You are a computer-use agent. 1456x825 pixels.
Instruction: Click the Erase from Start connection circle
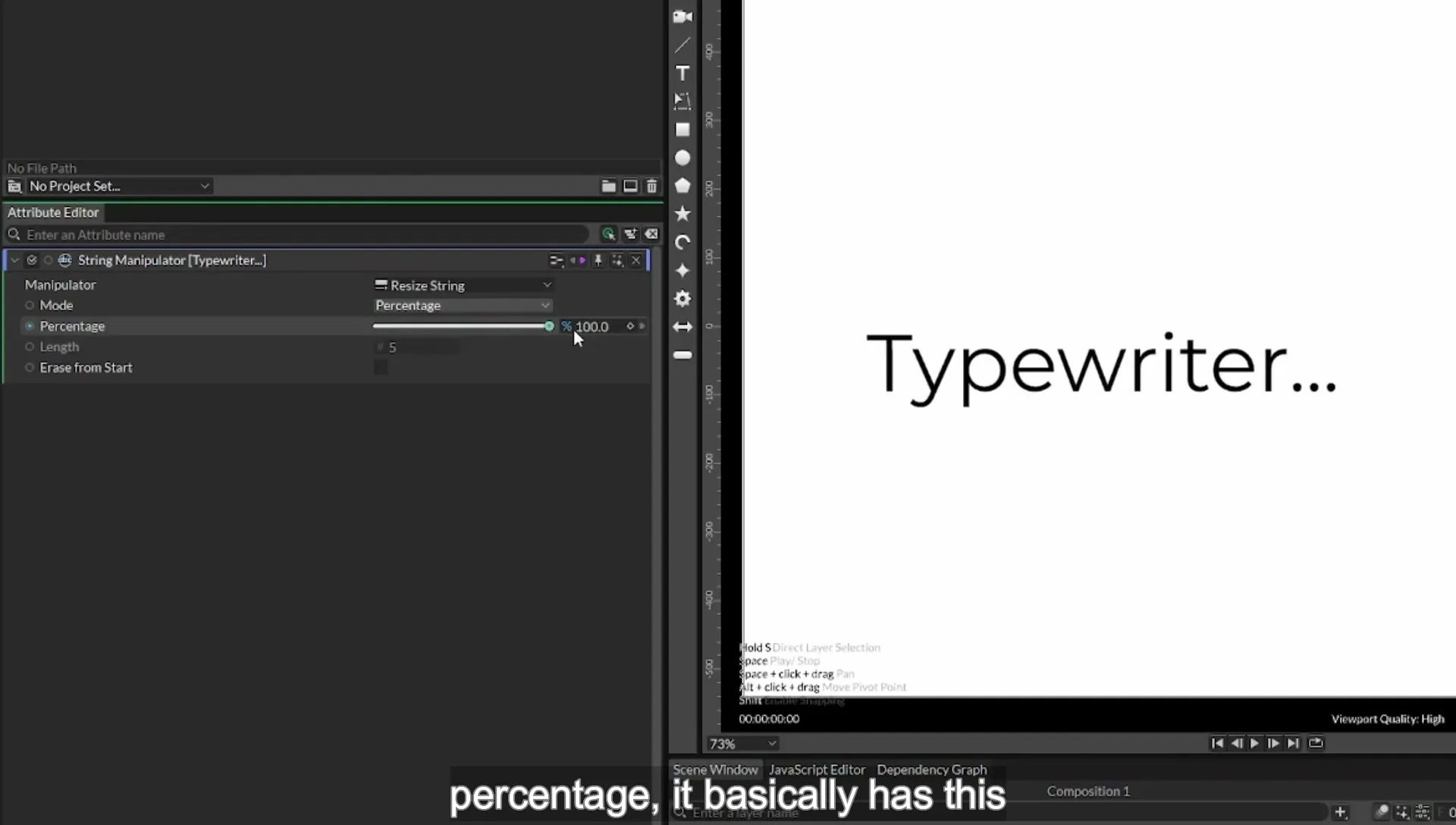point(30,368)
